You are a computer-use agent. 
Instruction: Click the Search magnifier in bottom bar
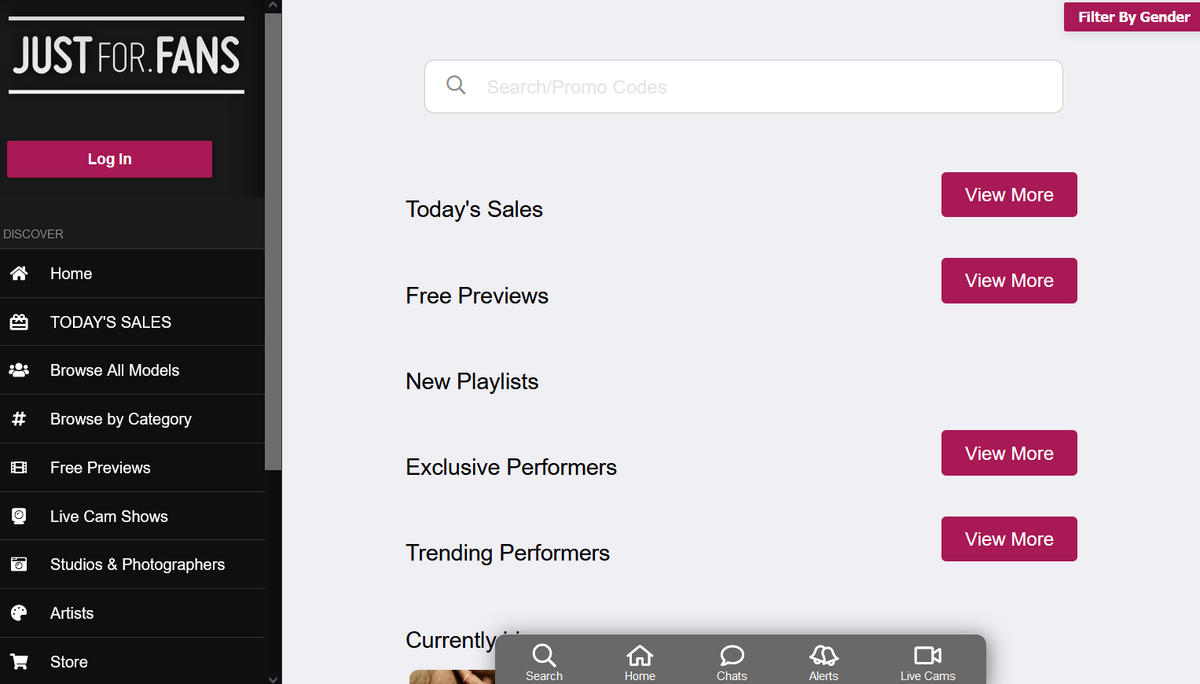coord(544,656)
